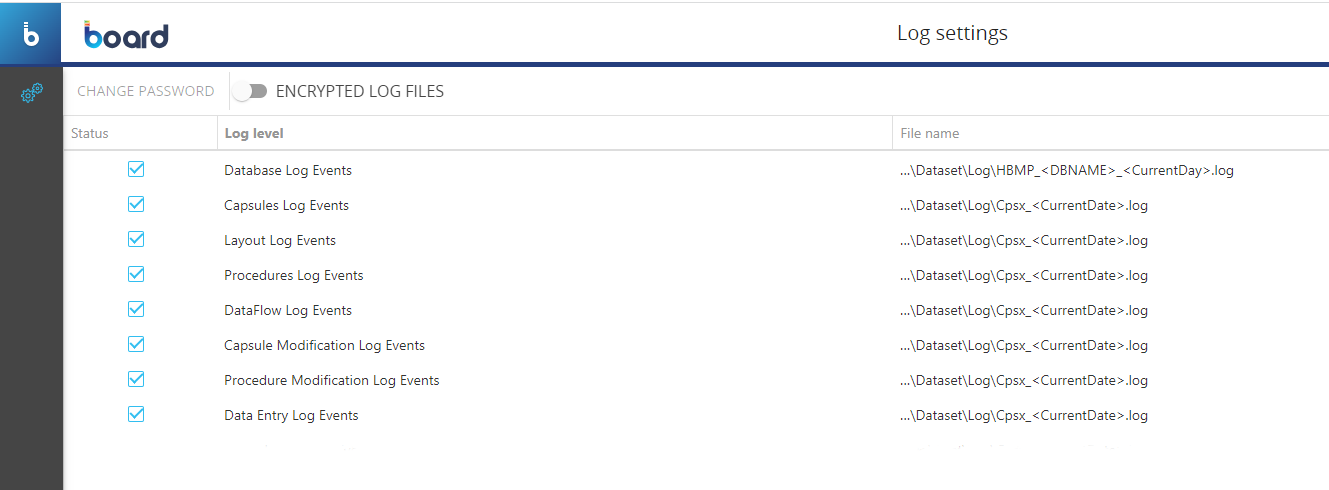The height and width of the screenshot is (490, 1329).
Task: Click the Board logo in header
Action: pos(126,35)
